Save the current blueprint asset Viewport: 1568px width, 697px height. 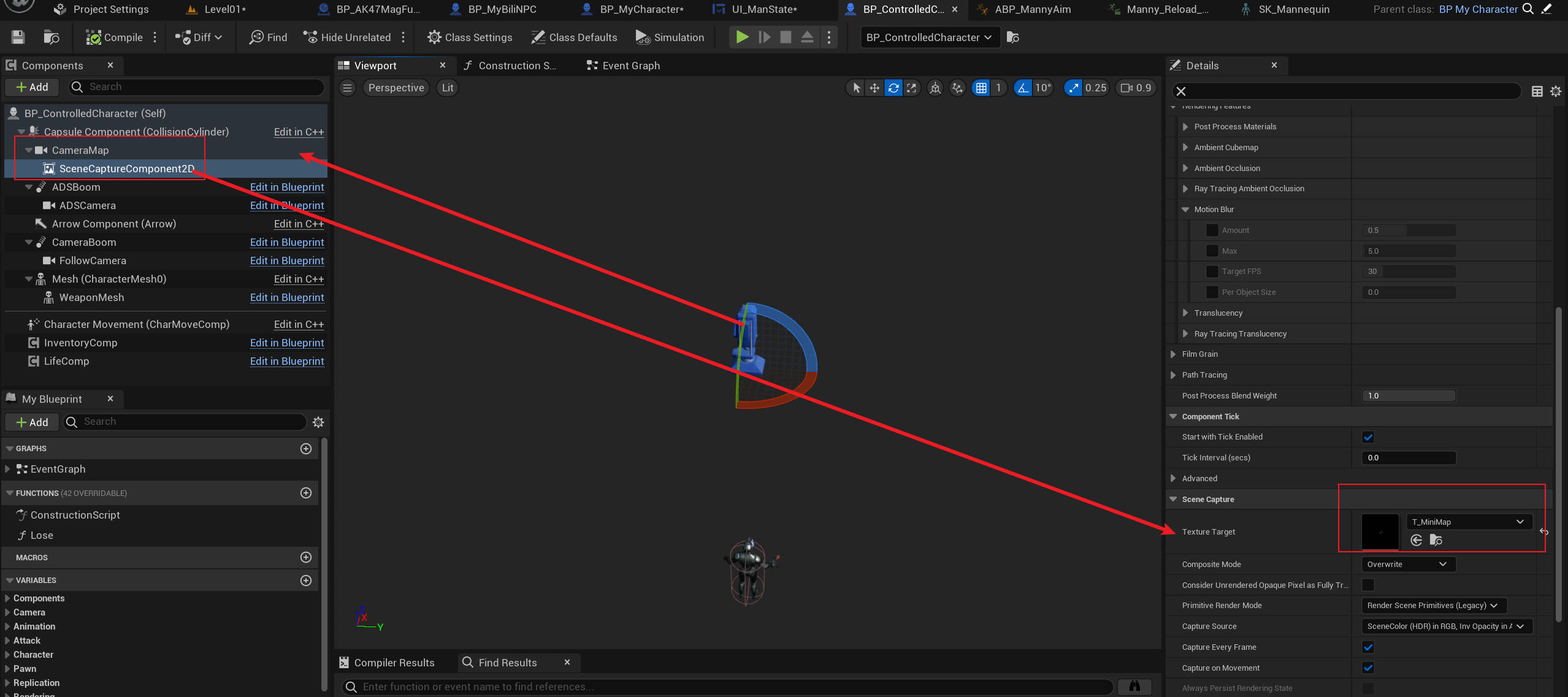[x=18, y=37]
